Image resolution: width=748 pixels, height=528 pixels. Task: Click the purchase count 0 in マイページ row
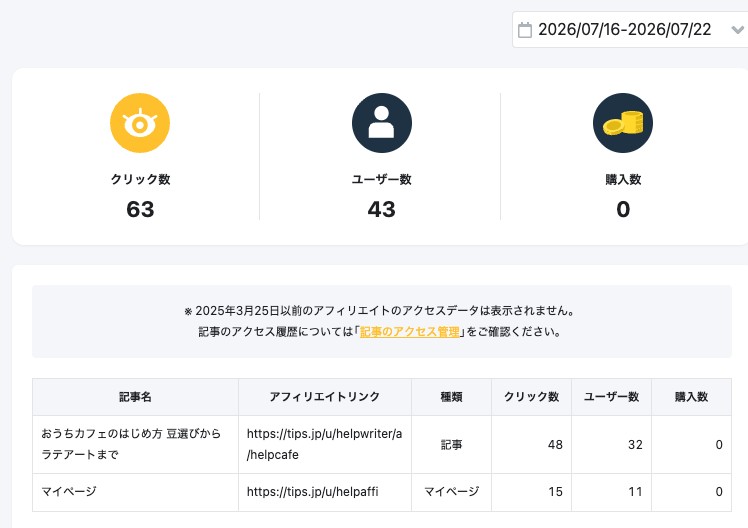691,492
